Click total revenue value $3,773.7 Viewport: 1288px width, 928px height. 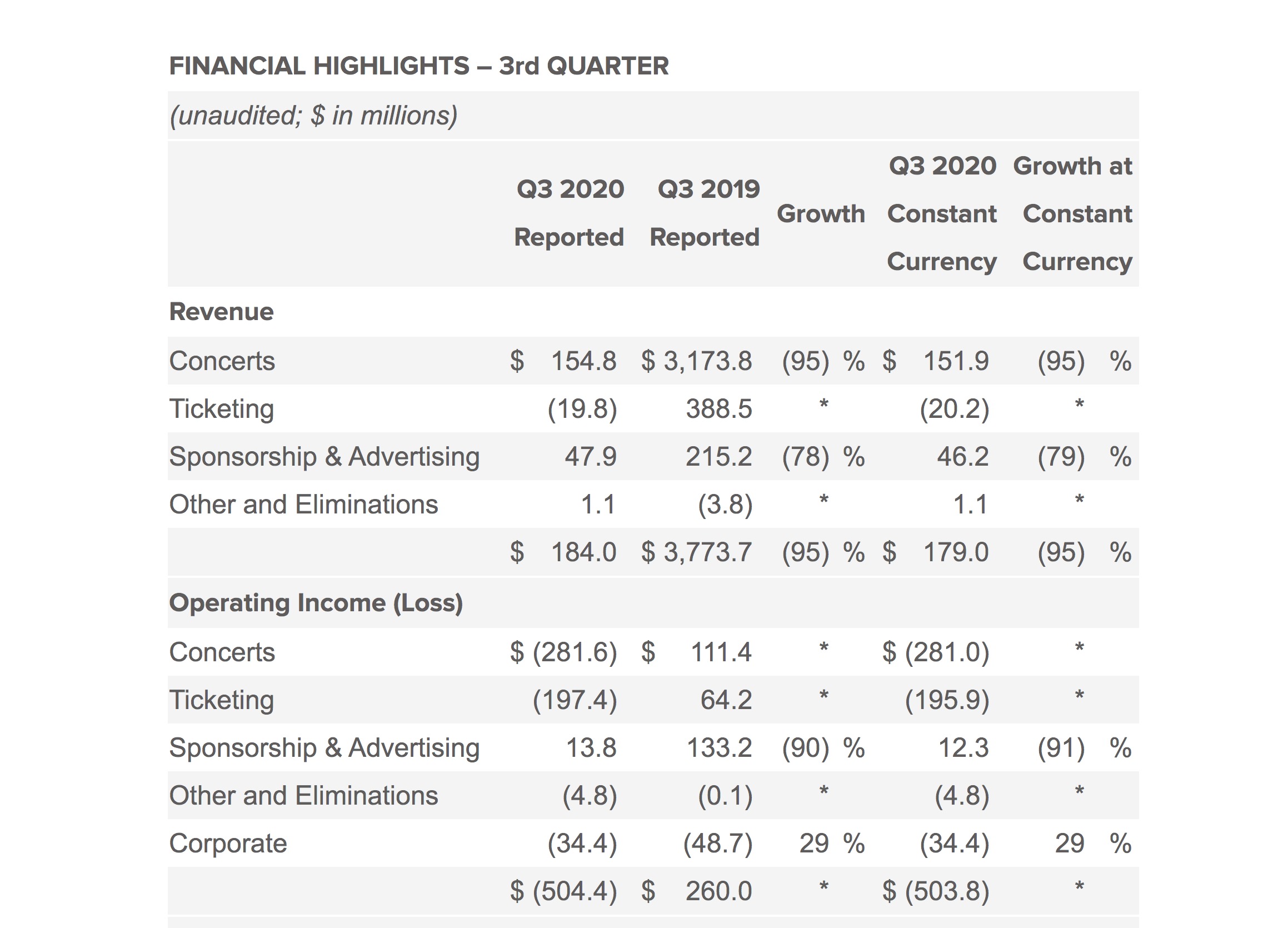tap(707, 552)
